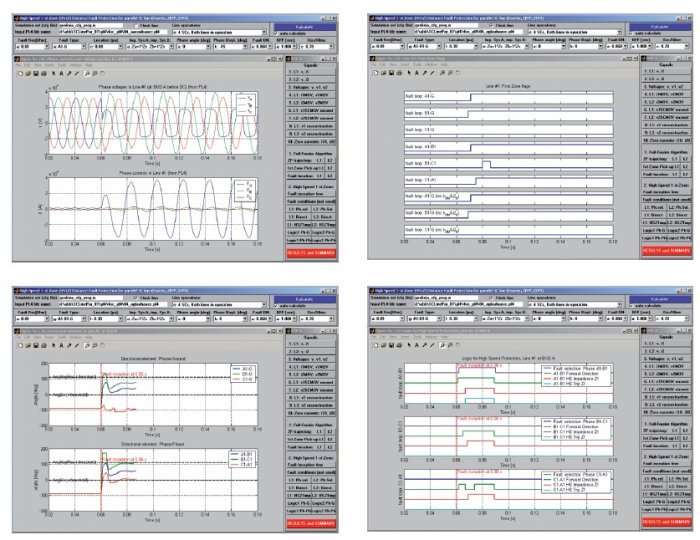Click RESULTS and SUMMARY button beside High-Speed logic plot
Viewport: 700px width, 540px height.
(666, 522)
